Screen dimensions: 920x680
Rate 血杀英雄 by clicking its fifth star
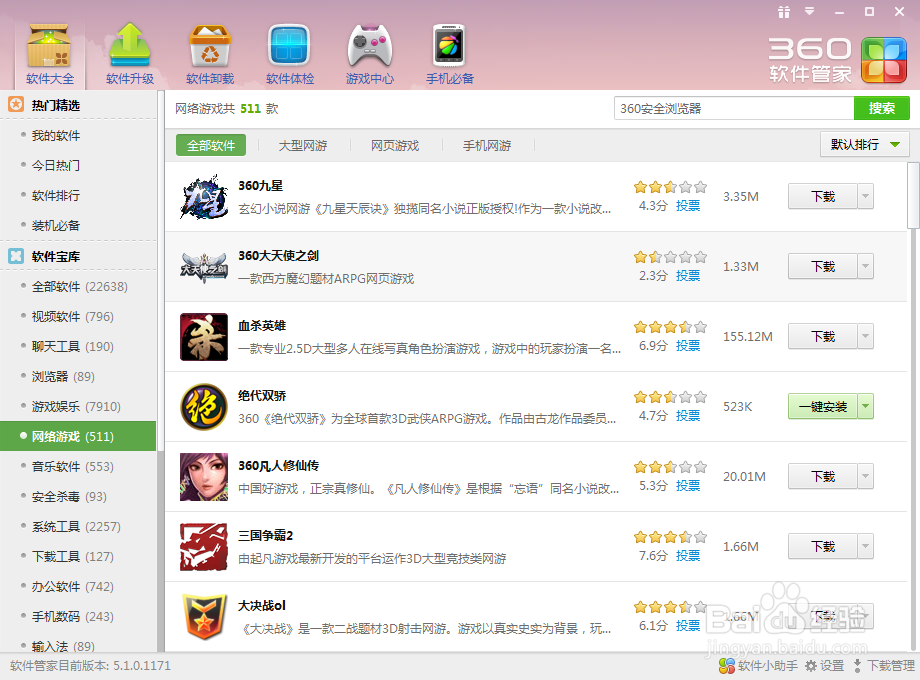[x=700, y=326]
